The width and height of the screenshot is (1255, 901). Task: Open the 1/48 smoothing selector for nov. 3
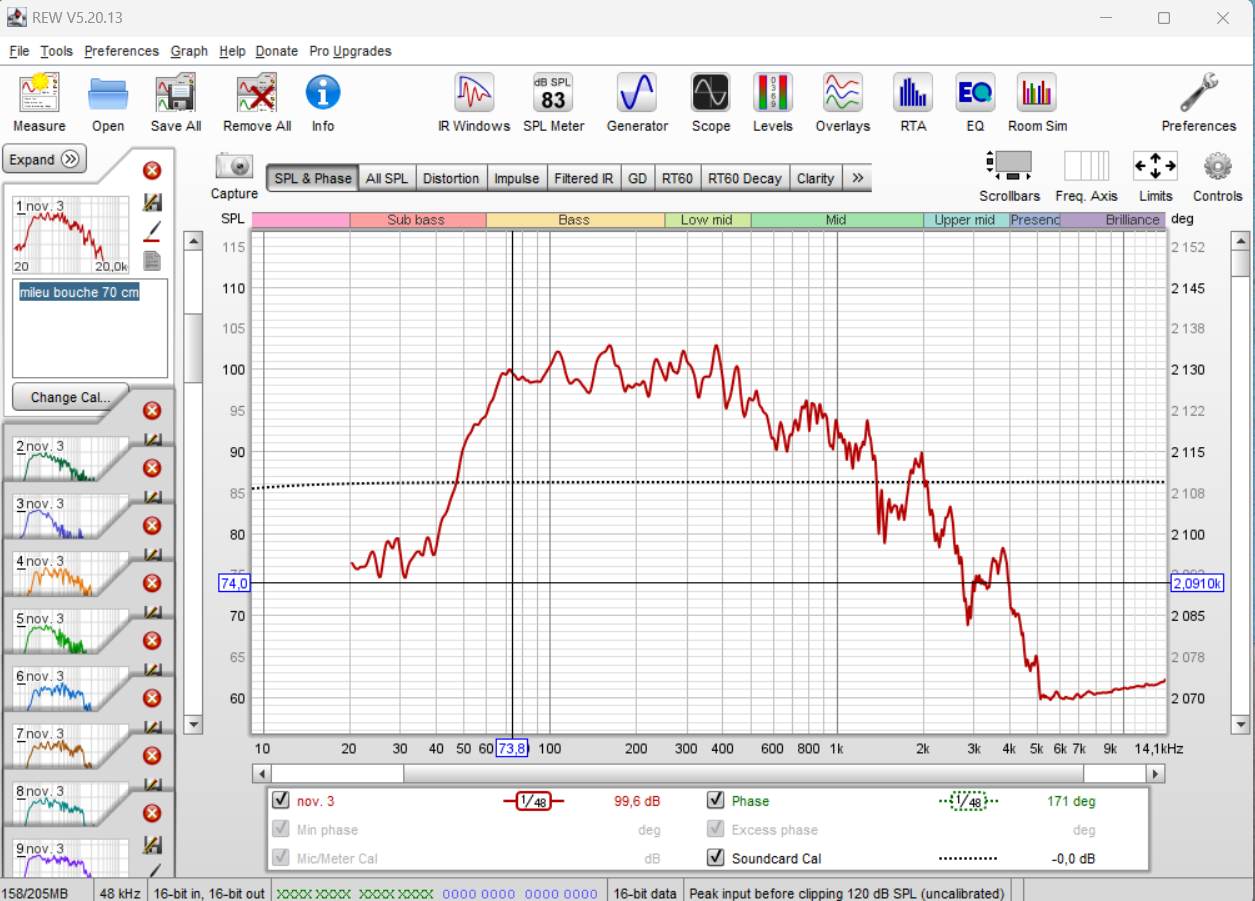tap(534, 801)
